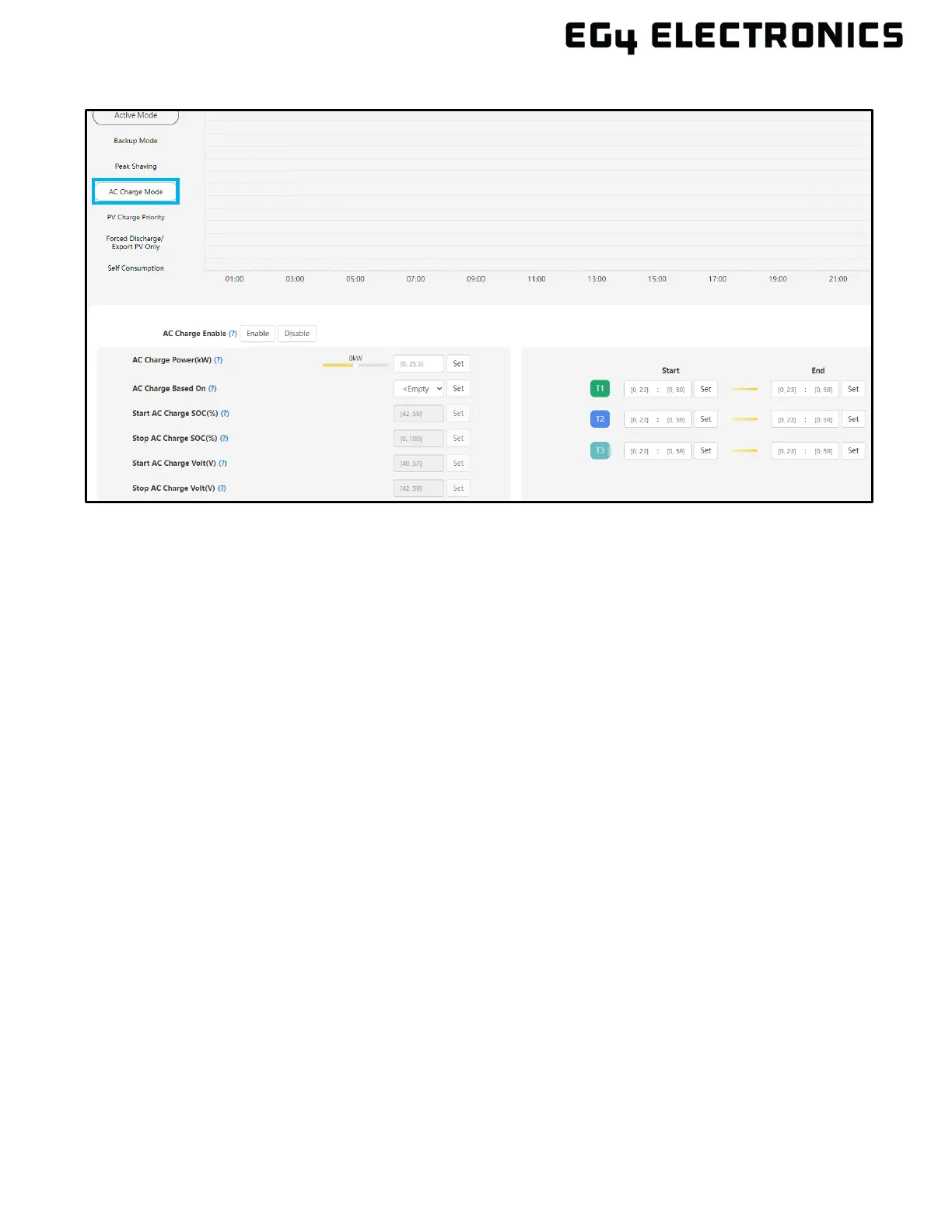The height and width of the screenshot is (1232, 952).
Task: Click the T2 end hour field
Action: click(787, 420)
